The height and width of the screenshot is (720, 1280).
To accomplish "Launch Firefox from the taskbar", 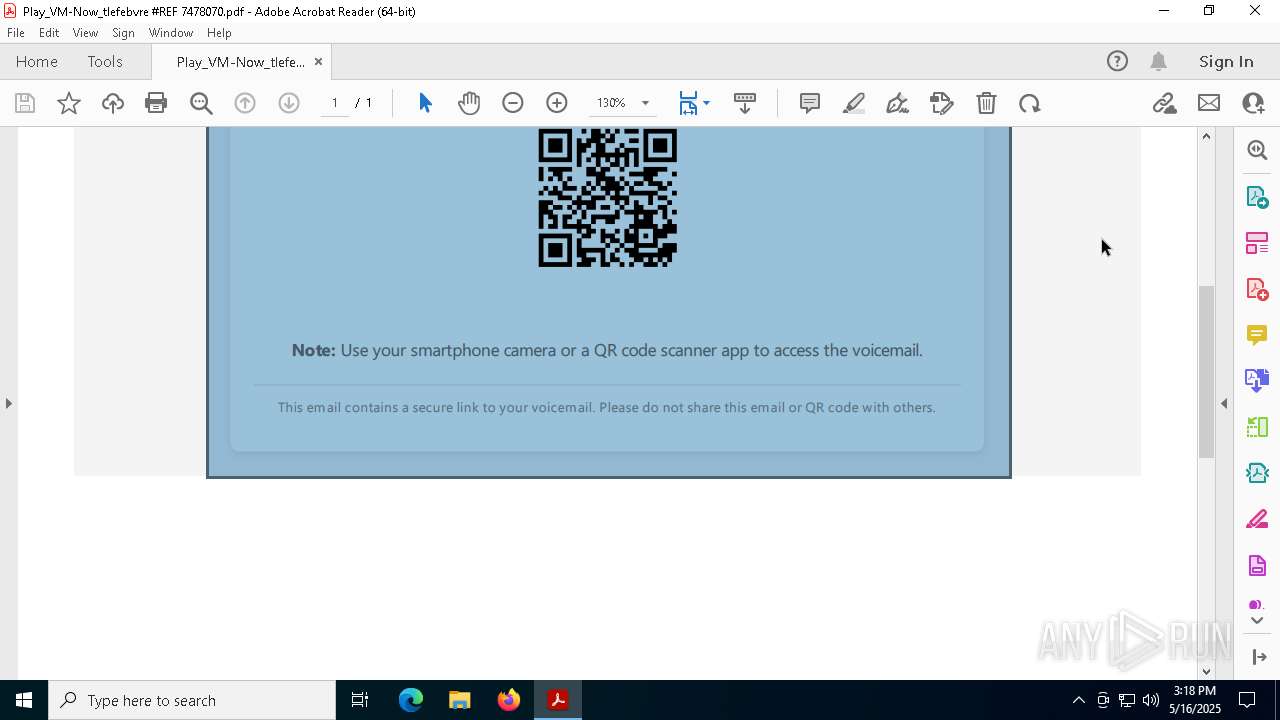I will pos(509,700).
